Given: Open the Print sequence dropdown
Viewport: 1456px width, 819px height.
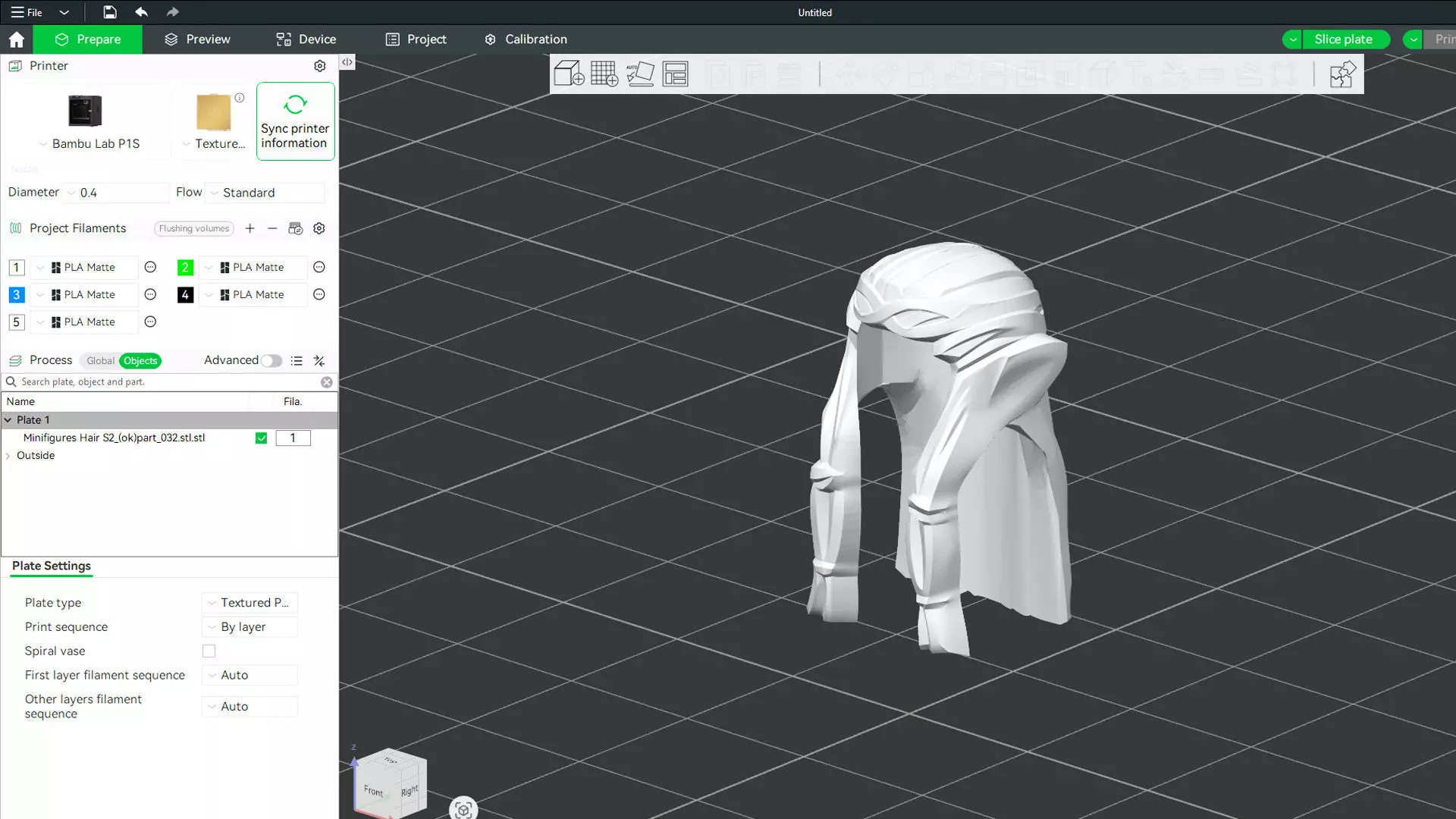Looking at the screenshot, I should 250,627.
